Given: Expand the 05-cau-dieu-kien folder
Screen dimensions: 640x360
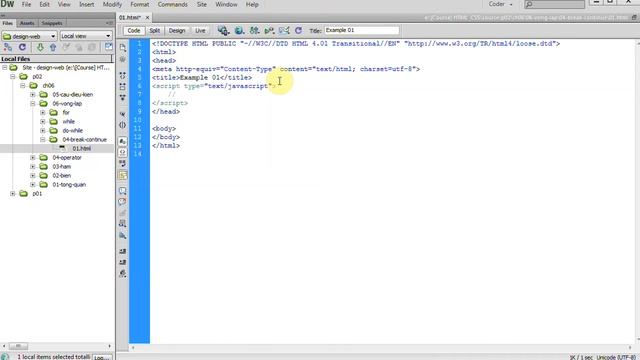Looking at the screenshot, I should (x=33, y=94).
